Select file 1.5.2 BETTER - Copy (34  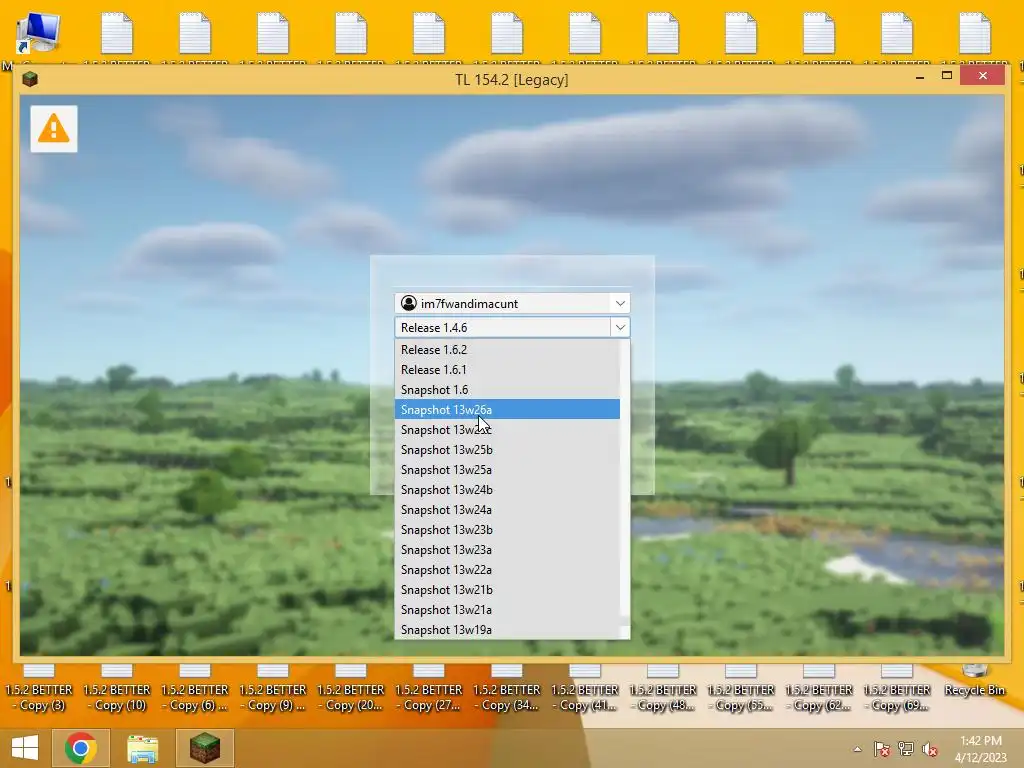click(x=507, y=689)
